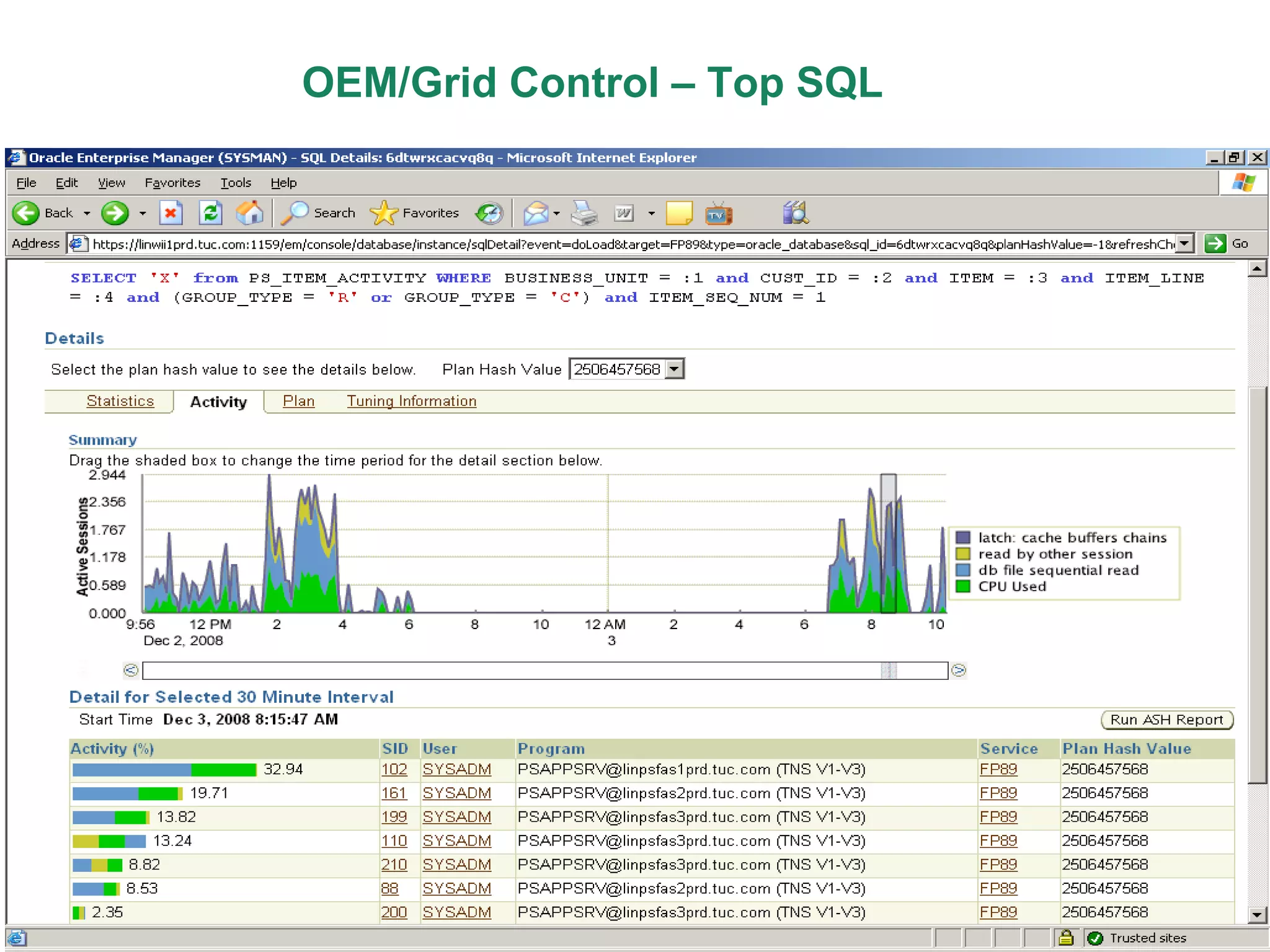Click SYSADM user link for SID 110
This screenshot has width=1270, height=952.
[457, 841]
